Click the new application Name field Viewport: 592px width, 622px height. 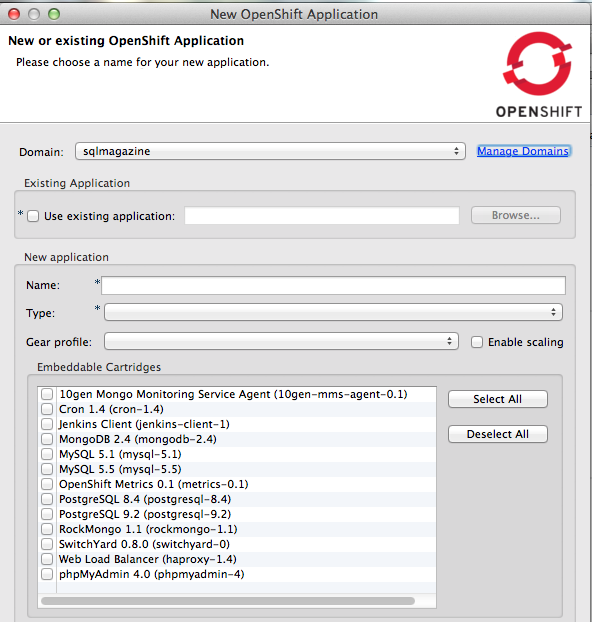point(333,286)
